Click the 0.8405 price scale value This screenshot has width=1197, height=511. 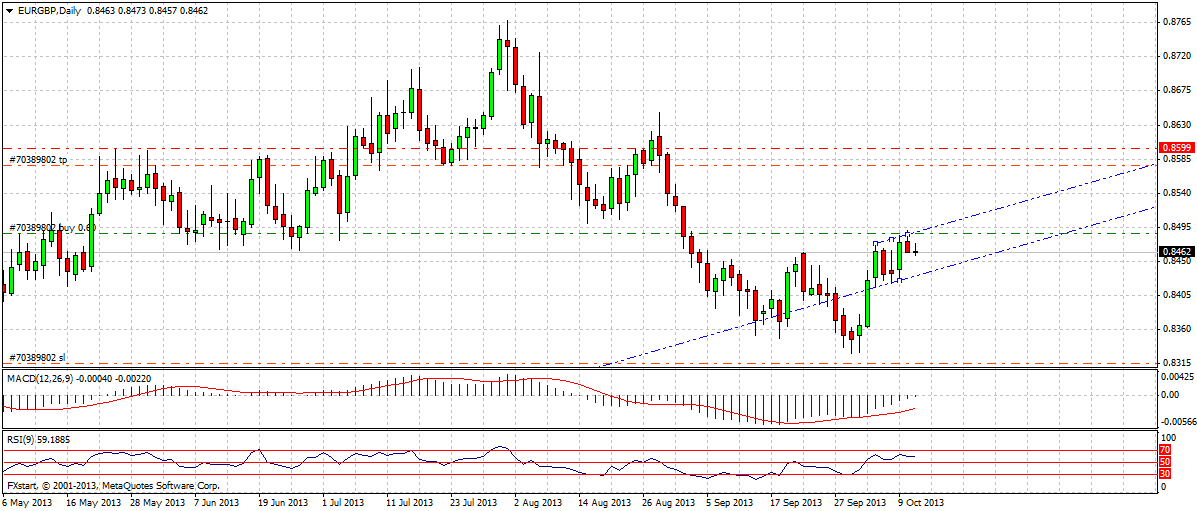point(1174,295)
